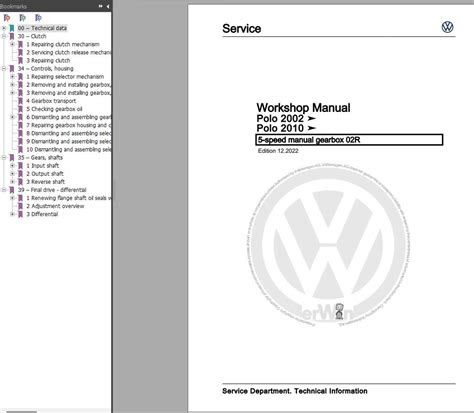Expand the 00 – Technical data node
The height and width of the screenshot is (413, 474).
click(x=4, y=28)
